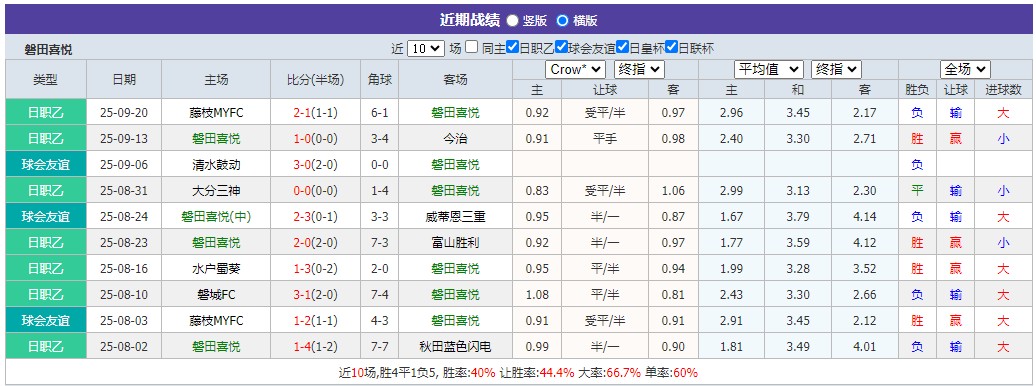Click 藤枝MYFC in the 25-09-20 row
The width and height of the screenshot is (1036, 386).
point(216,113)
